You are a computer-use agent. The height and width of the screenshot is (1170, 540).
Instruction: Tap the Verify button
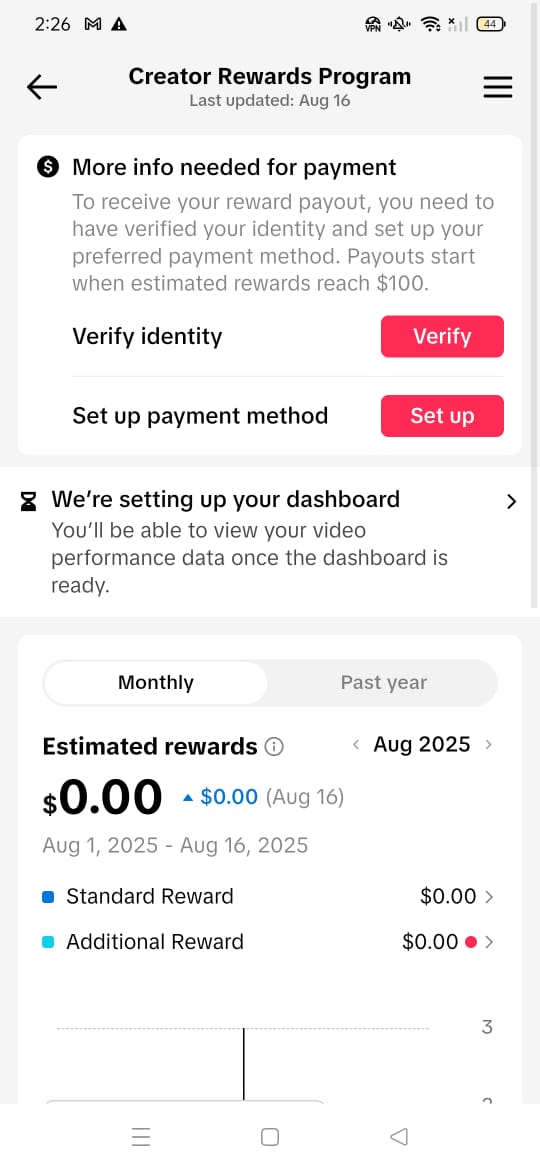click(442, 337)
